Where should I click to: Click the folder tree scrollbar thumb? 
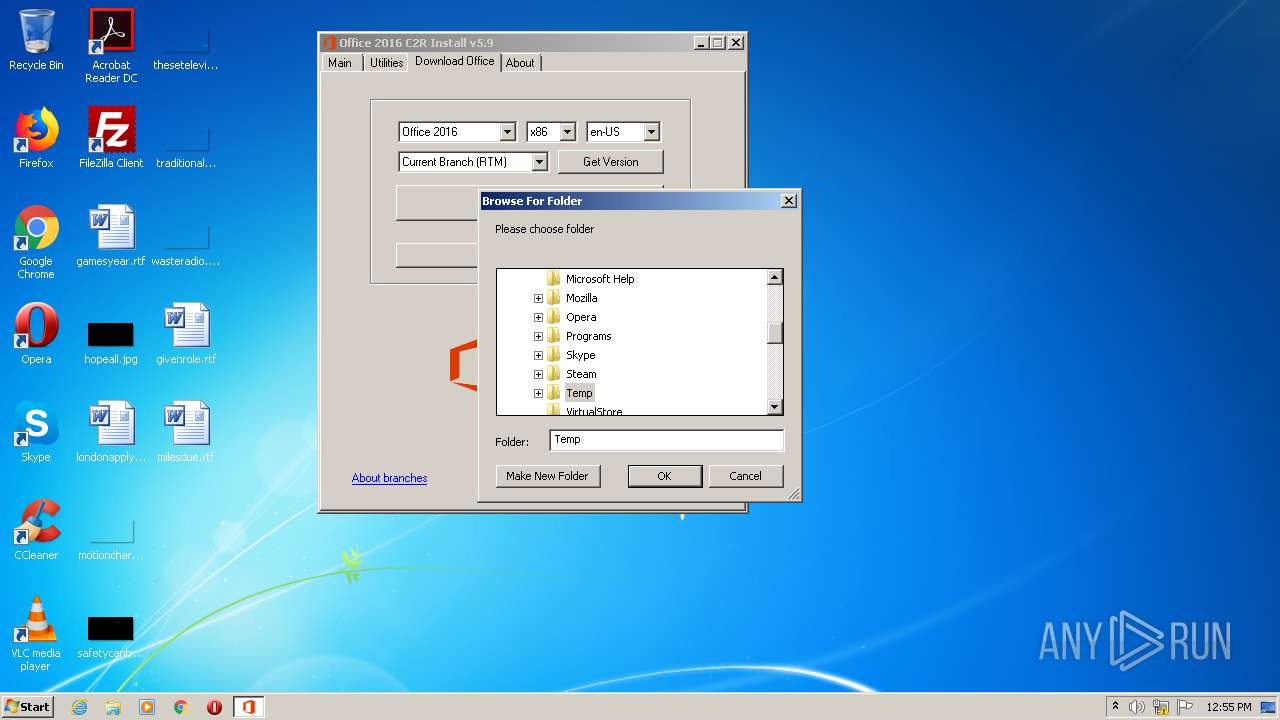775,333
